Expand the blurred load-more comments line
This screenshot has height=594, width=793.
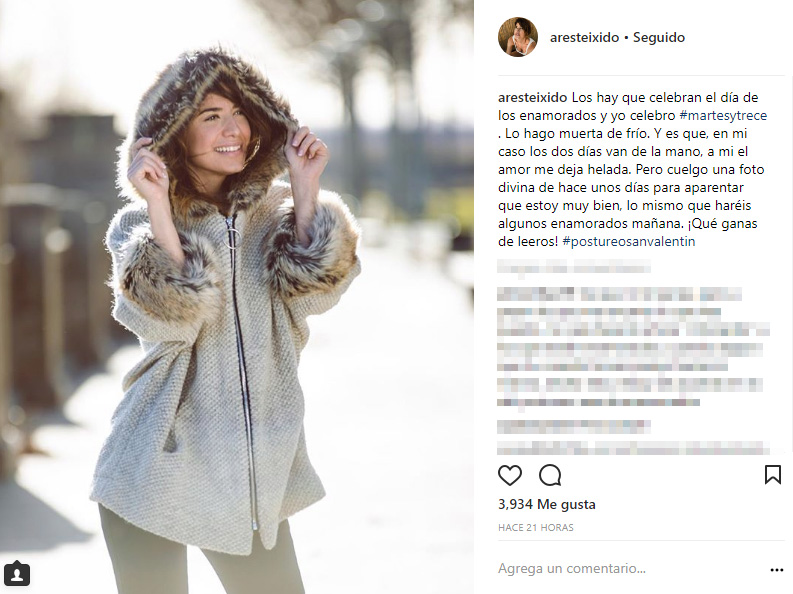[574, 267]
